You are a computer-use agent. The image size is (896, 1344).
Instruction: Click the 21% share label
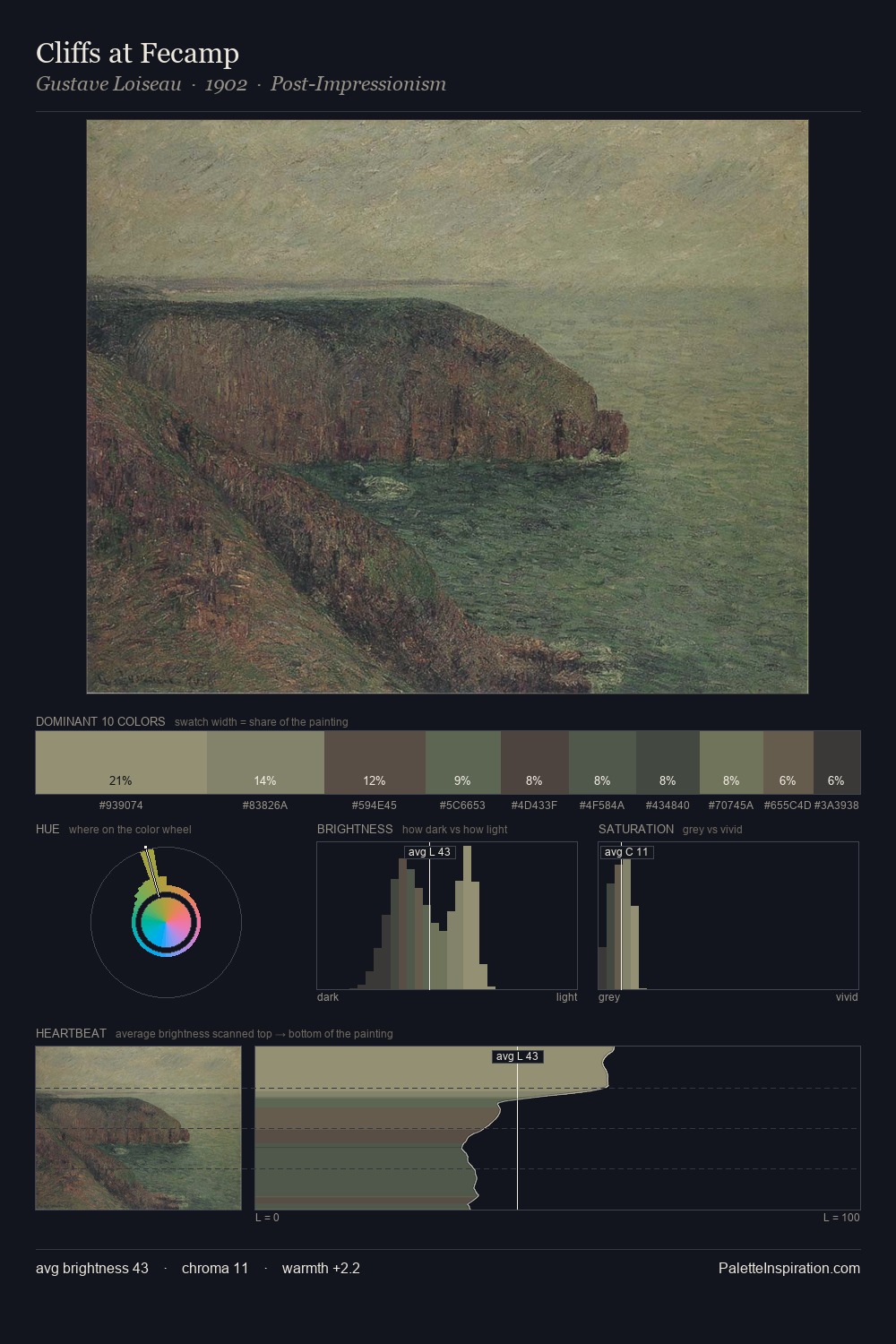click(x=121, y=780)
